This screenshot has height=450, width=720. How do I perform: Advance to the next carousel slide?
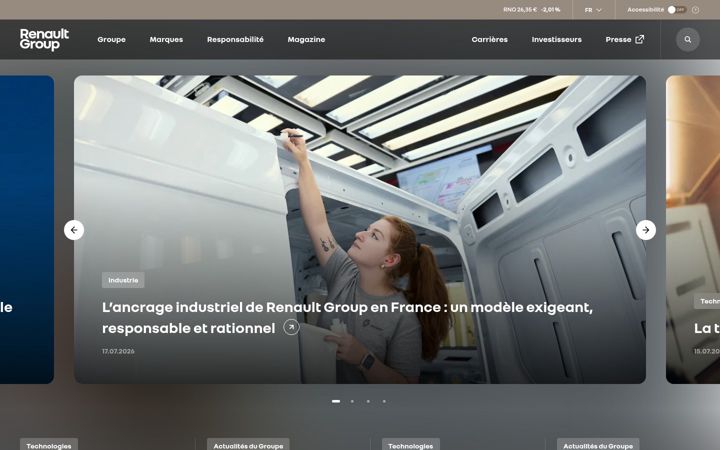click(x=646, y=230)
